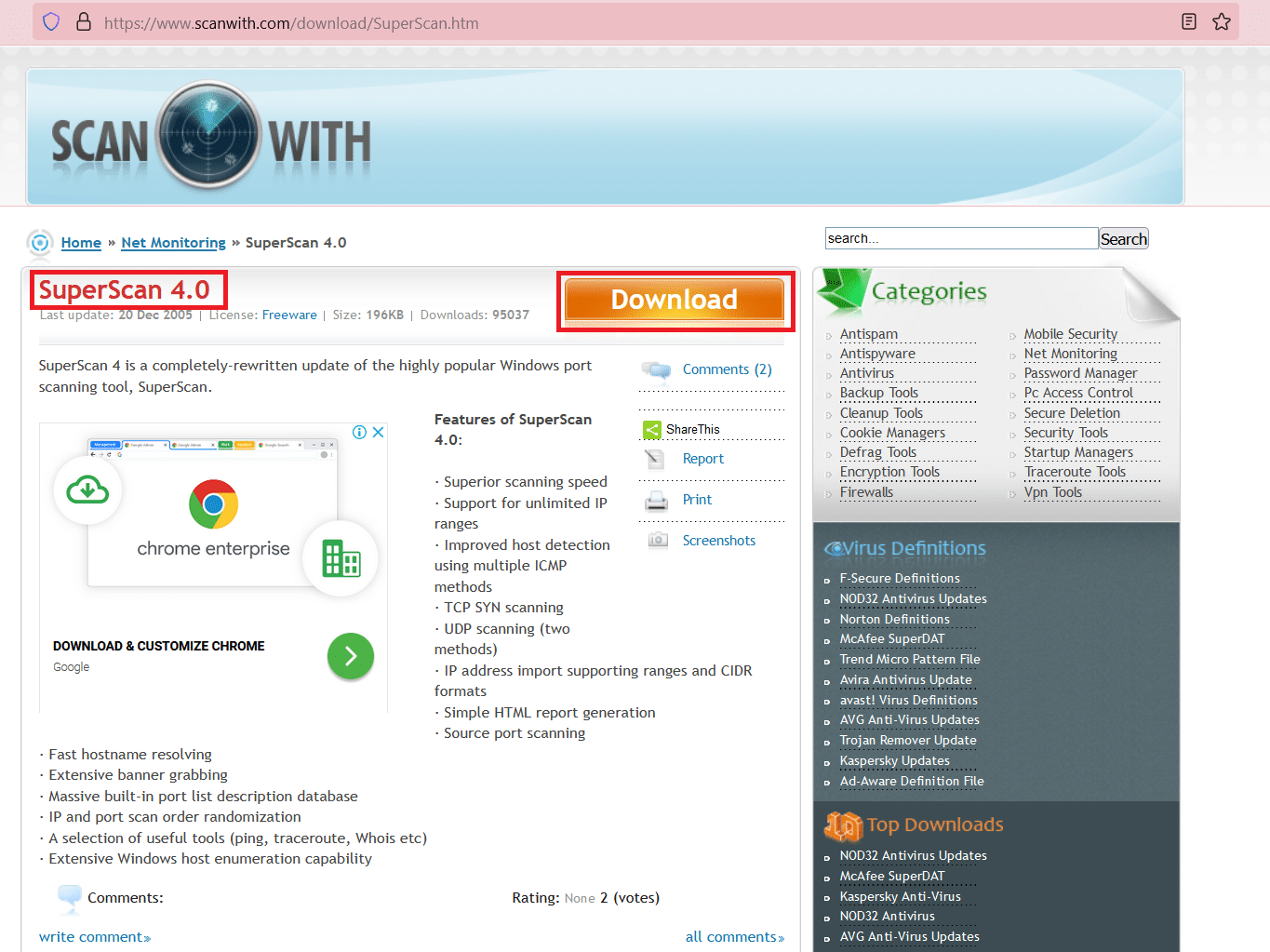
Task: Close the Chrome ad with X
Action: (x=379, y=432)
